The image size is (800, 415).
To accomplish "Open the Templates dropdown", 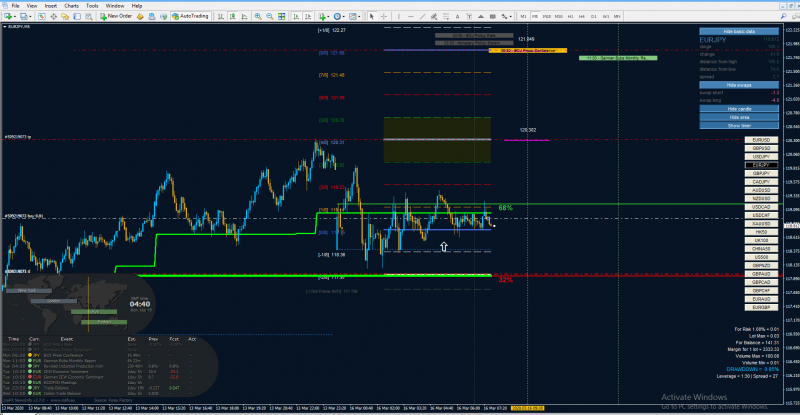I will [x=355, y=16].
